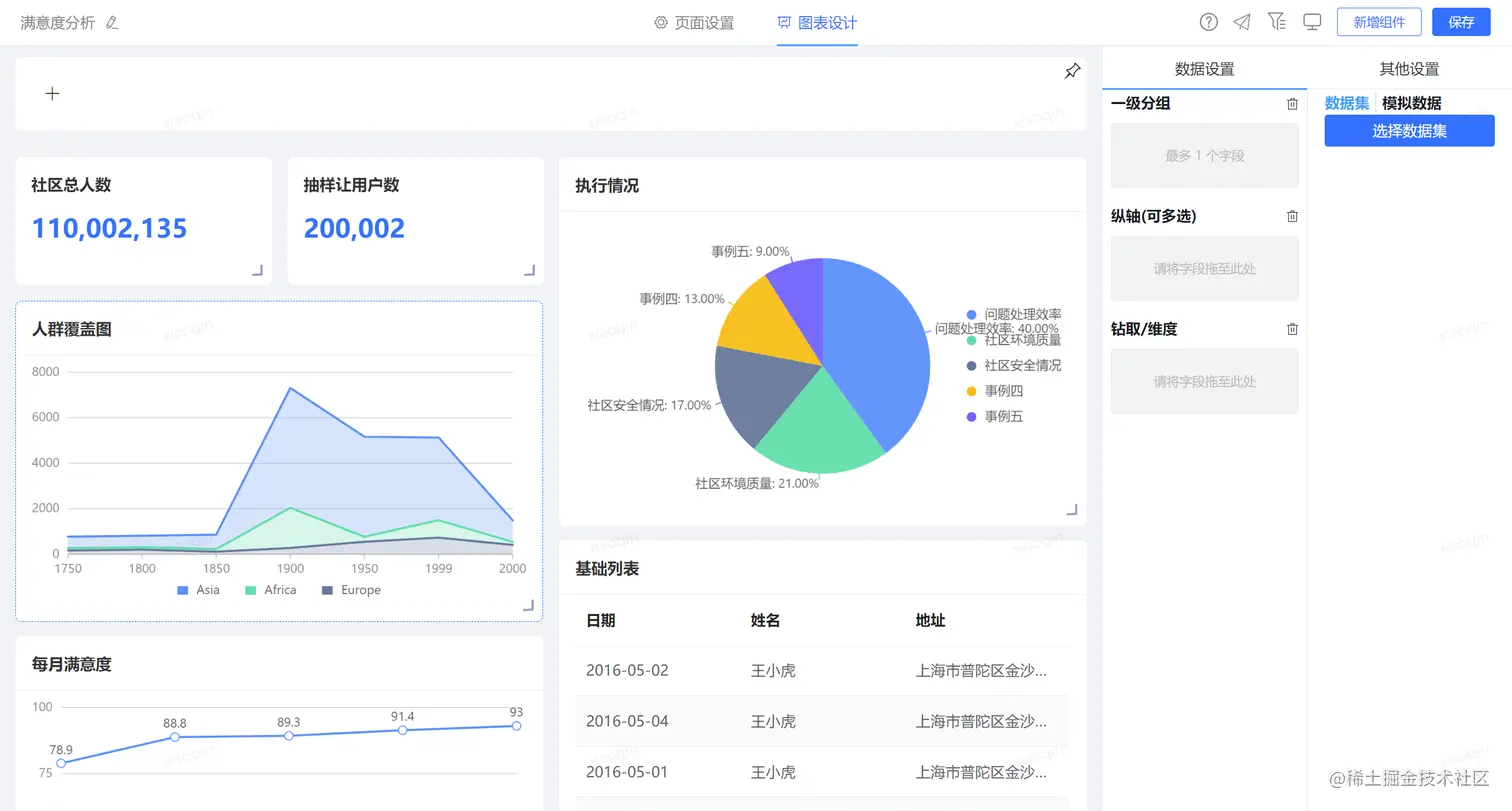Open the filter settings icon in the header
The height and width of the screenshot is (811, 1512).
1276,22
